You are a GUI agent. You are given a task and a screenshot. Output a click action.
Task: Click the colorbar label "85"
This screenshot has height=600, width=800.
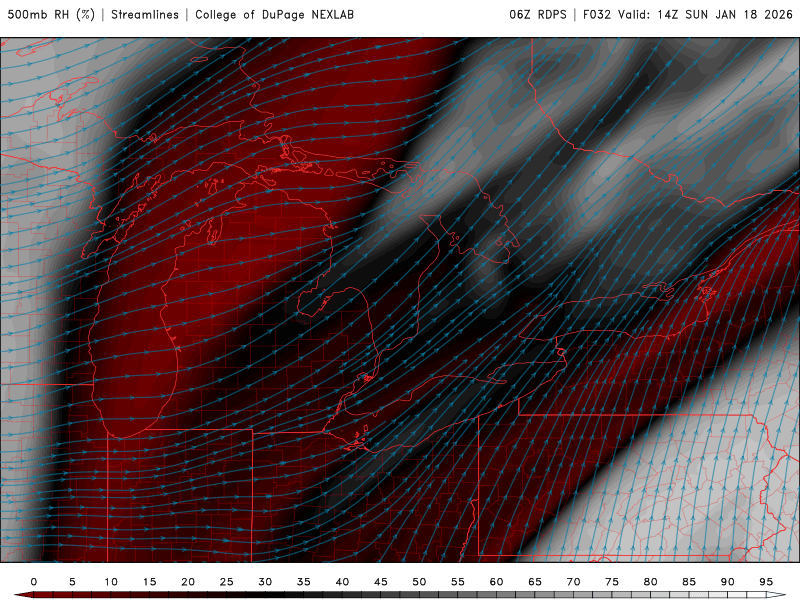689,582
